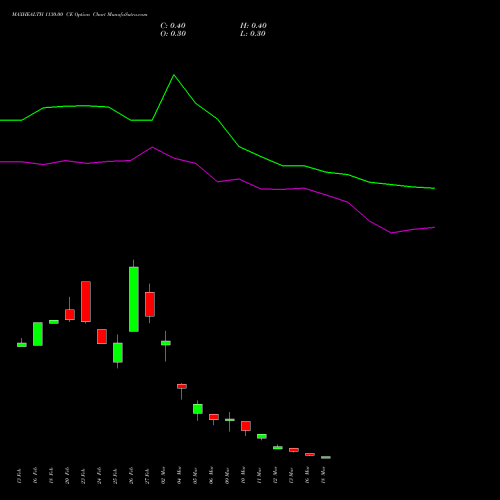Select the red candlestick for 27 Feb
Viewport: 500px width, 500px height.
[x=150, y=304]
